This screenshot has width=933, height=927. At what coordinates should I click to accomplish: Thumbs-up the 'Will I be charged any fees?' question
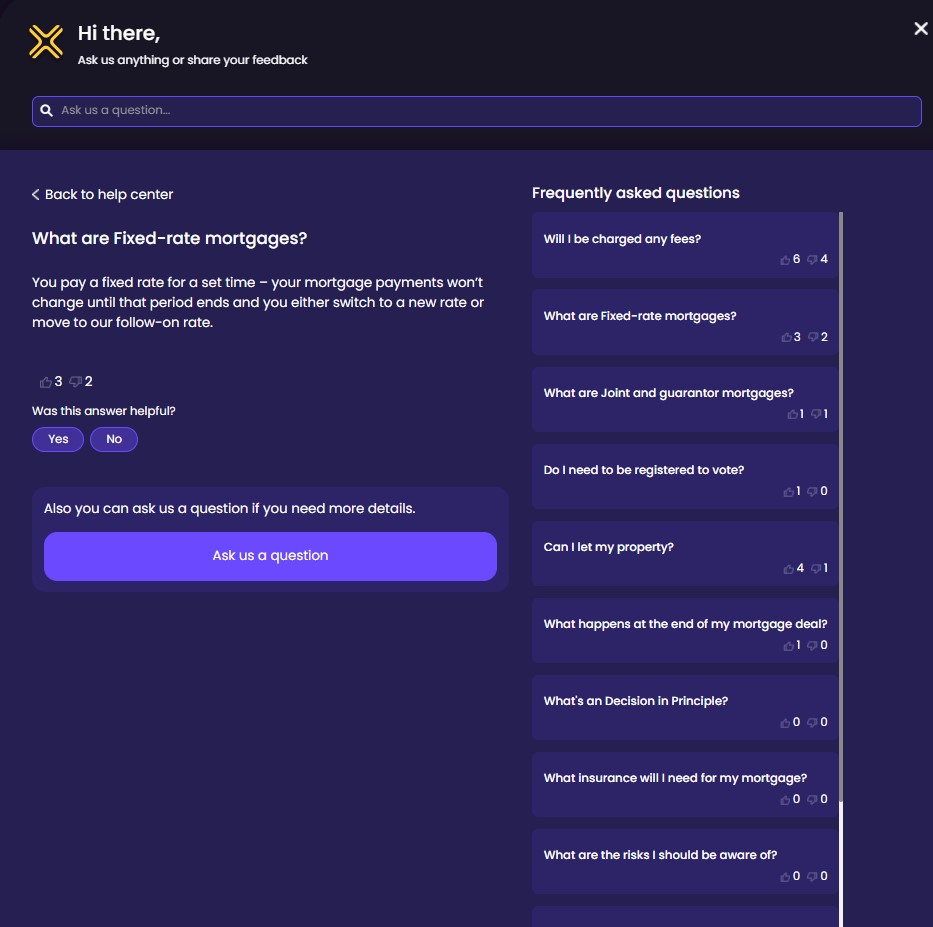click(785, 260)
